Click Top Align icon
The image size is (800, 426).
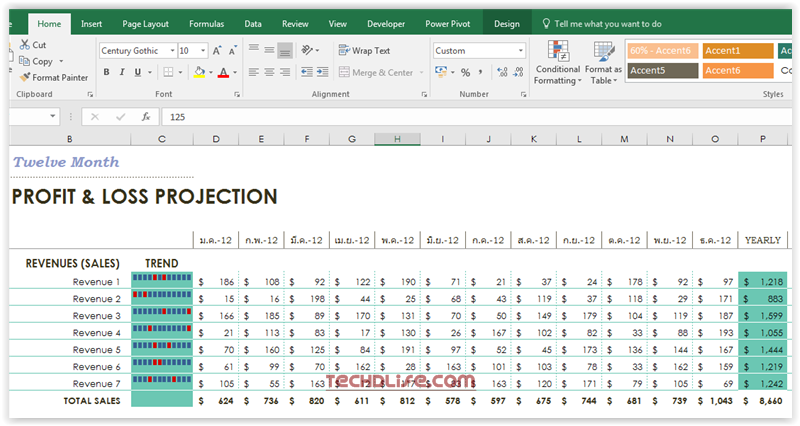pyautogui.click(x=254, y=49)
